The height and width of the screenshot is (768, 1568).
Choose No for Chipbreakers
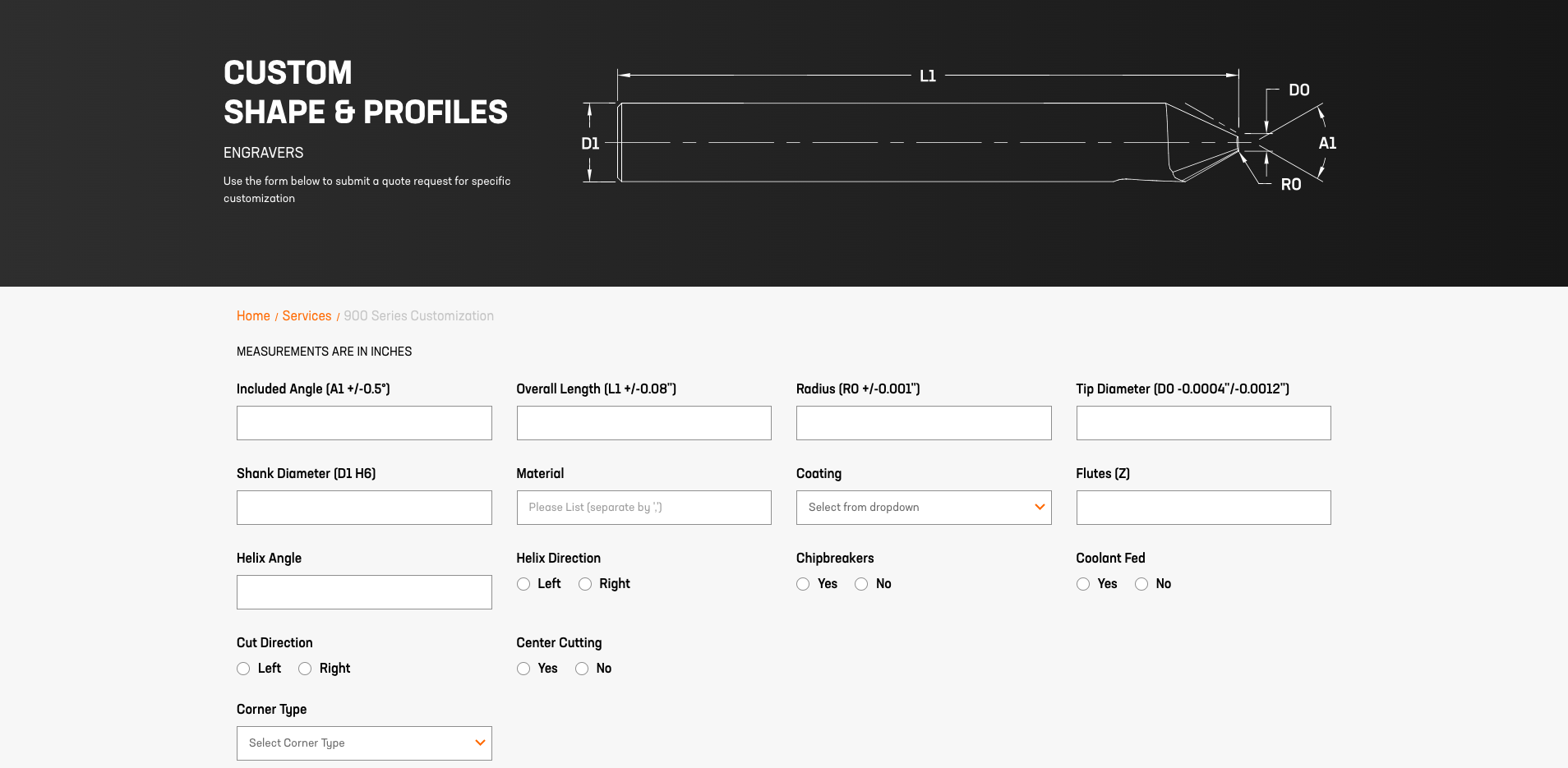[861, 584]
